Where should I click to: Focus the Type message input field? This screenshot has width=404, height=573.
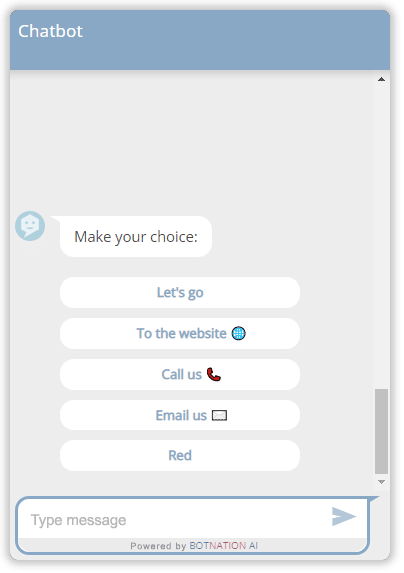[x=175, y=520]
